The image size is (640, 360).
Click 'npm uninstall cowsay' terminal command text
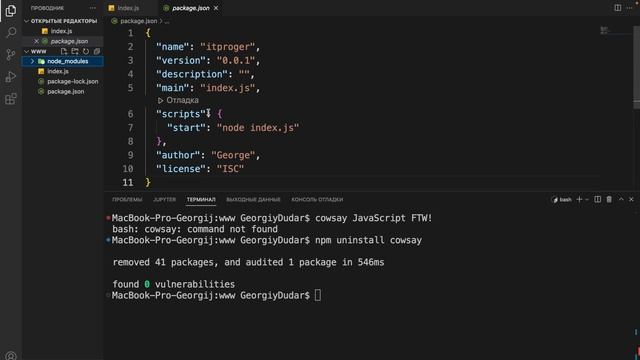tap(368, 240)
